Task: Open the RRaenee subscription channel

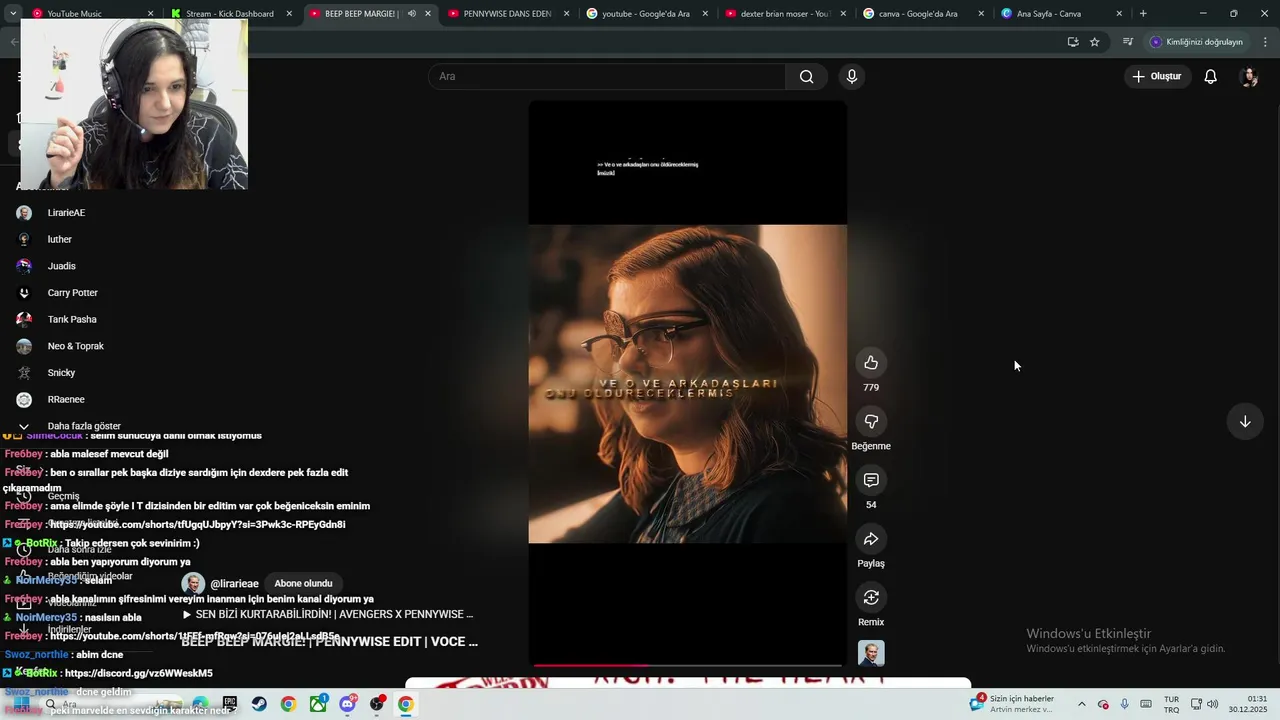Action: (66, 400)
